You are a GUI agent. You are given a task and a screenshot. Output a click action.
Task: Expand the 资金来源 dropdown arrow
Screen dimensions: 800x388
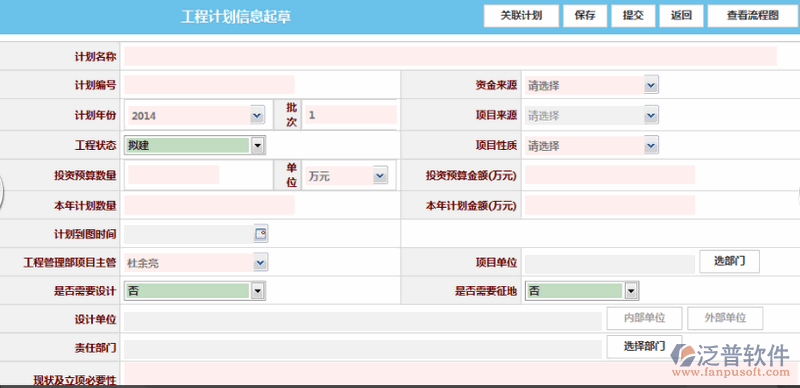pos(651,85)
